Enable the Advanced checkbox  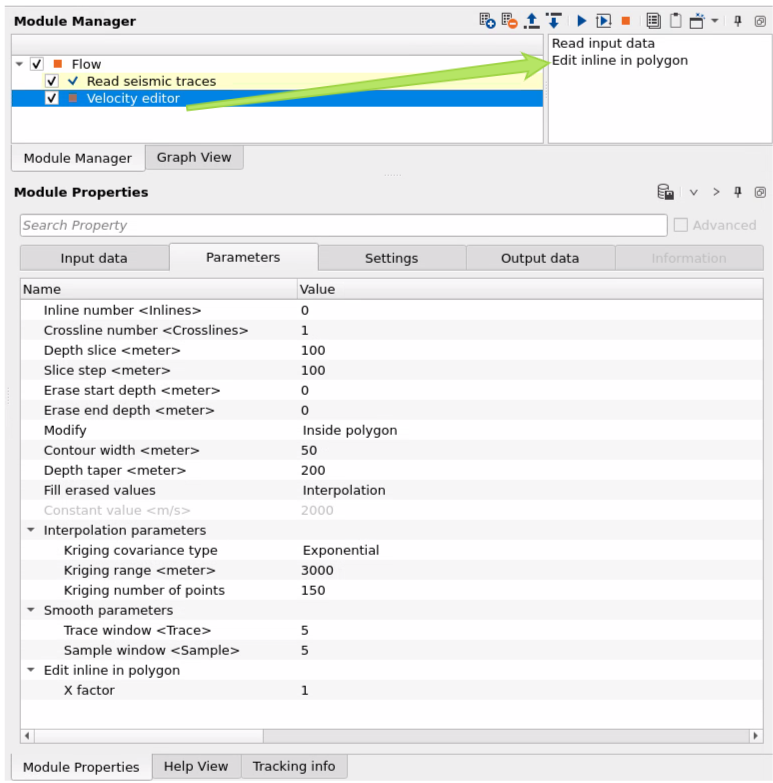tap(681, 225)
